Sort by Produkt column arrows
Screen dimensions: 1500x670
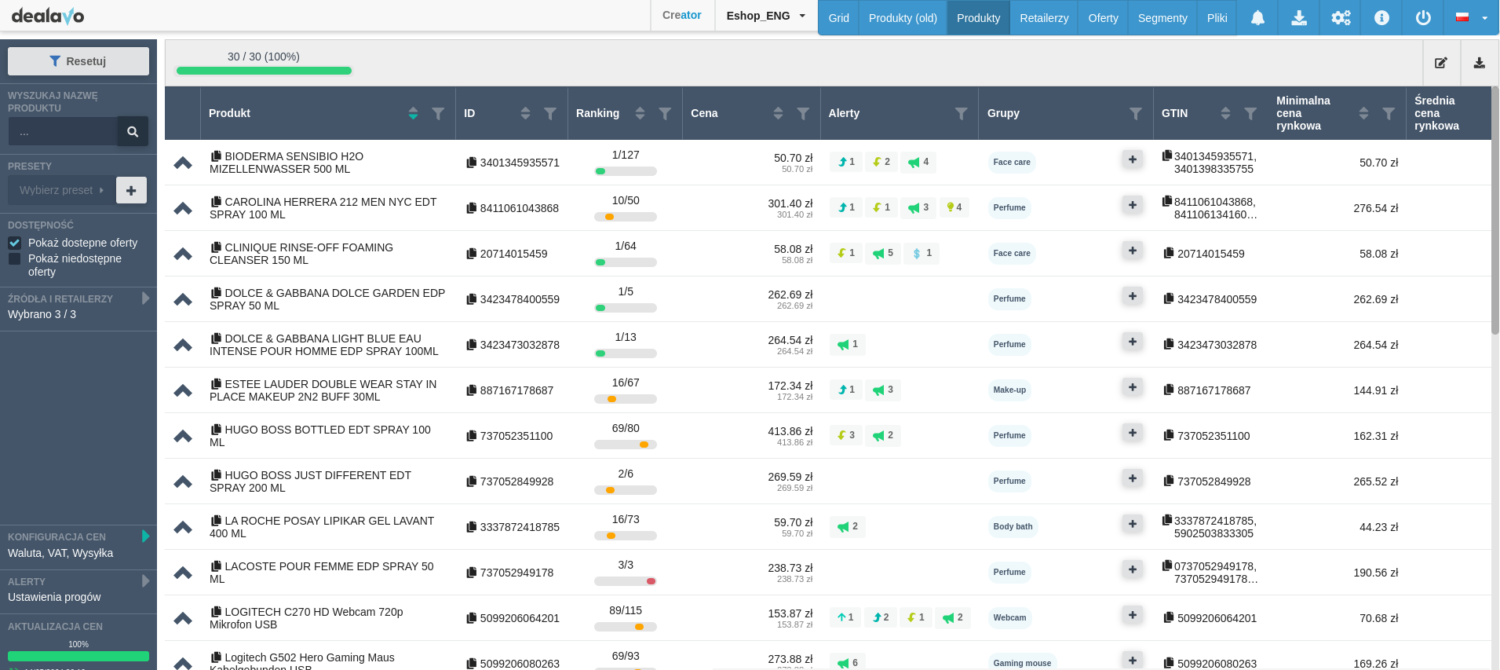point(413,114)
